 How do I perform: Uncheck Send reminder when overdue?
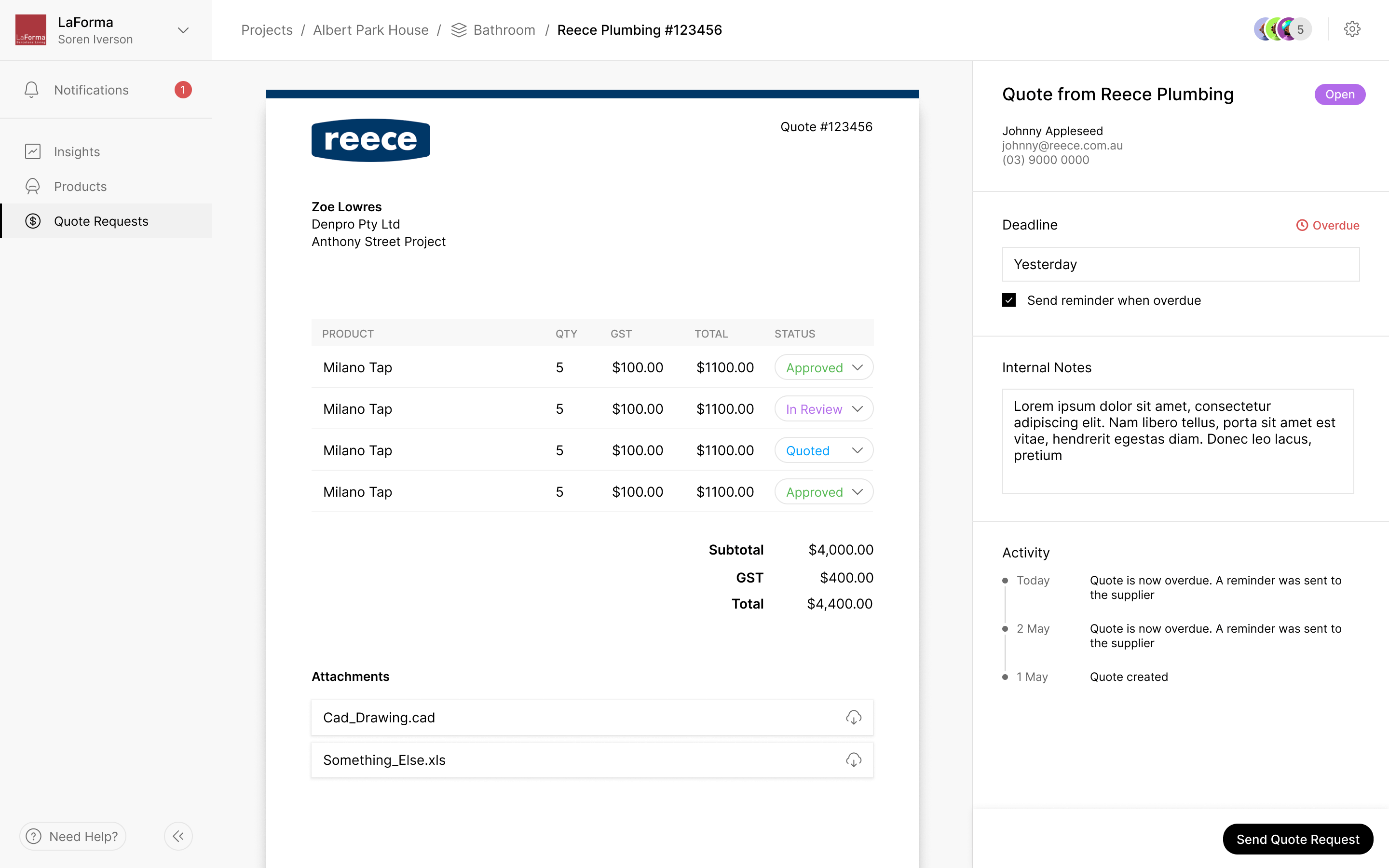coord(1009,300)
